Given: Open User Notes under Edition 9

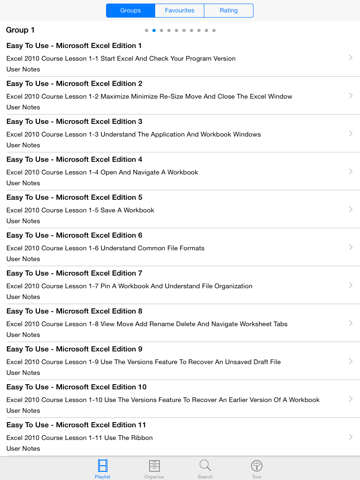Looking at the screenshot, I should 23,373.
